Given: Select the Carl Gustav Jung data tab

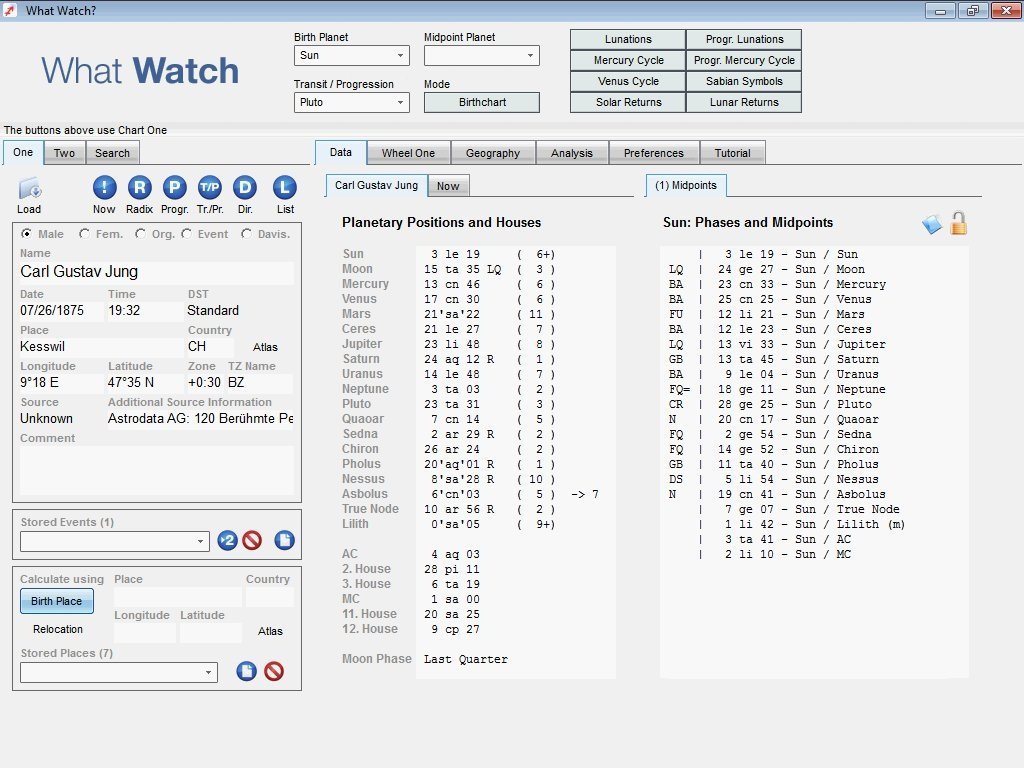Looking at the screenshot, I should click(376, 185).
